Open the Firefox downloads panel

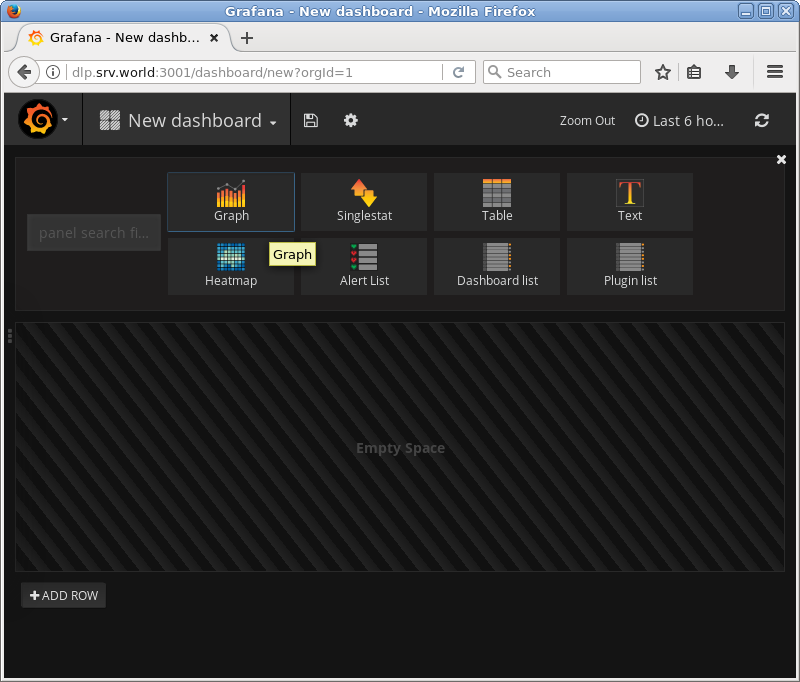(732, 72)
